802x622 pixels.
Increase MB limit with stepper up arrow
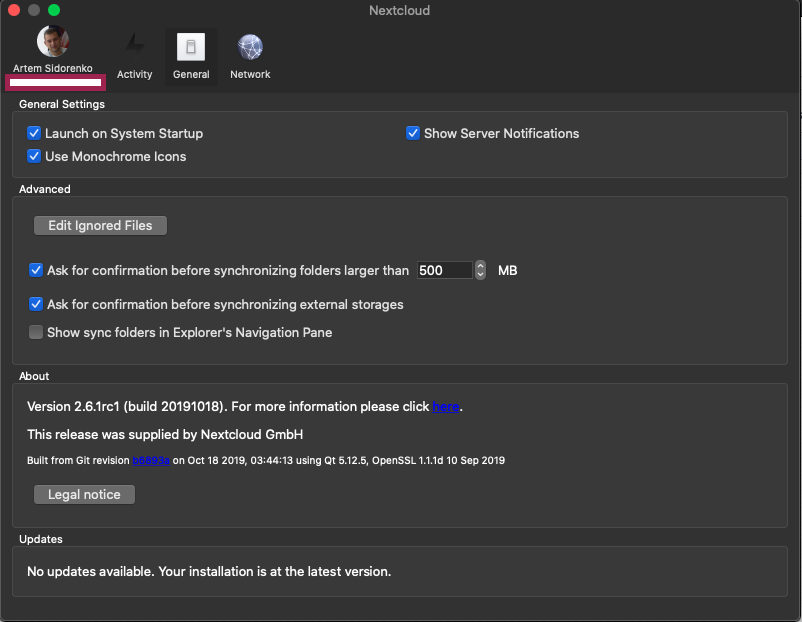(x=480, y=265)
